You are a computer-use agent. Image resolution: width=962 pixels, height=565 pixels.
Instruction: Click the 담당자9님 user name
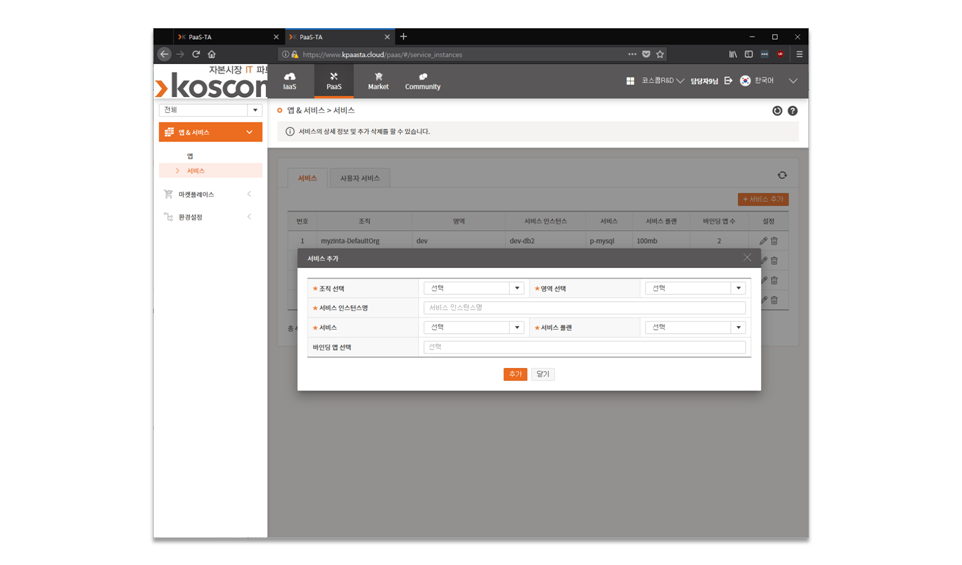(x=704, y=81)
